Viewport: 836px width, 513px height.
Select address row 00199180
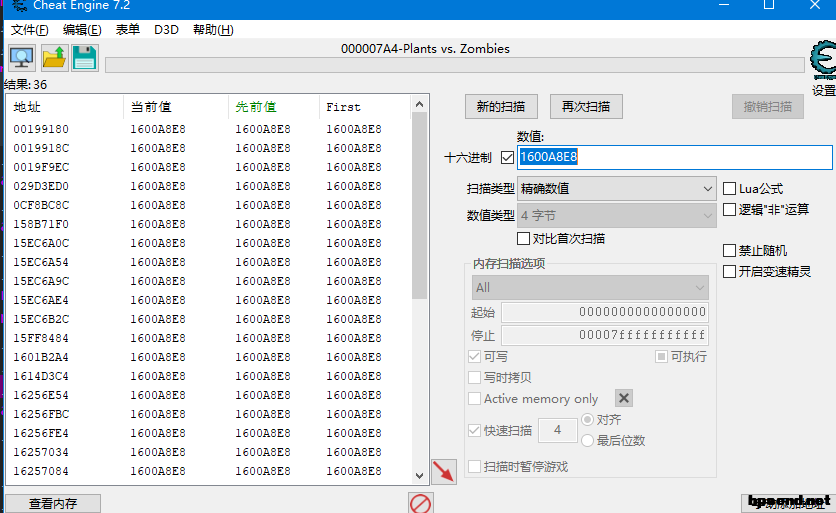pyautogui.click(x=210, y=129)
